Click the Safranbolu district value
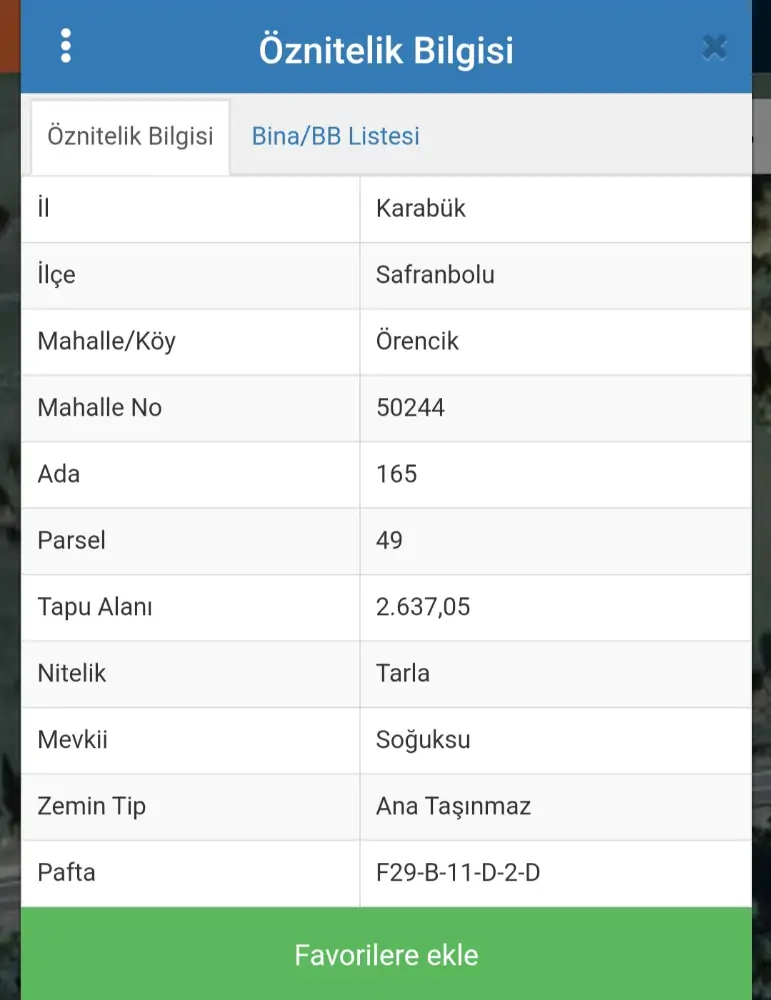771x1000 pixels. pos(435,275)
